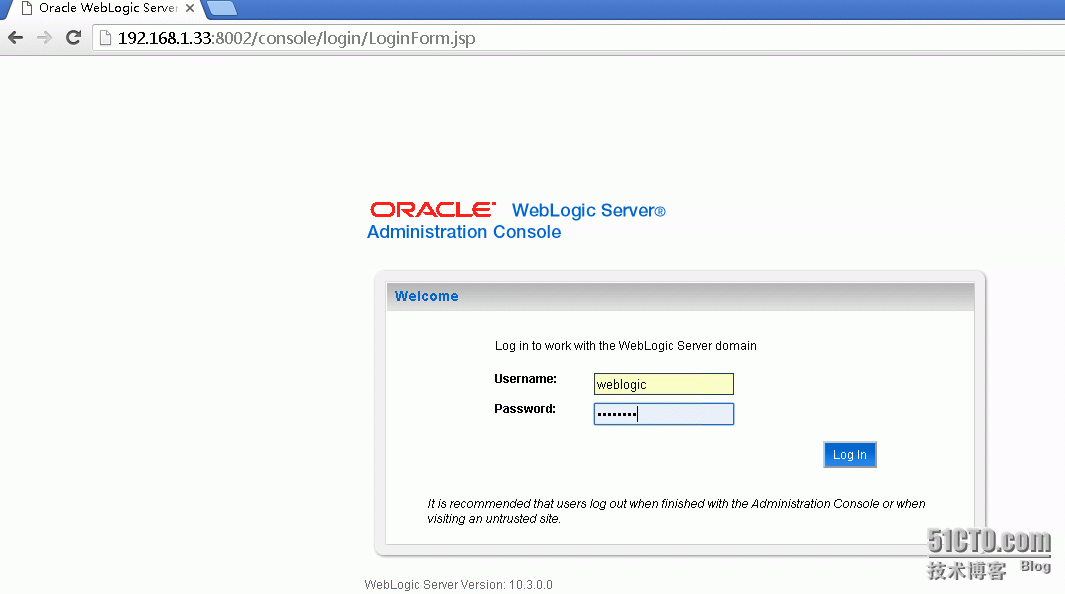Click the Welcome panel heading text
Screen dimensions: 1065x594
(x=427, y=296)
